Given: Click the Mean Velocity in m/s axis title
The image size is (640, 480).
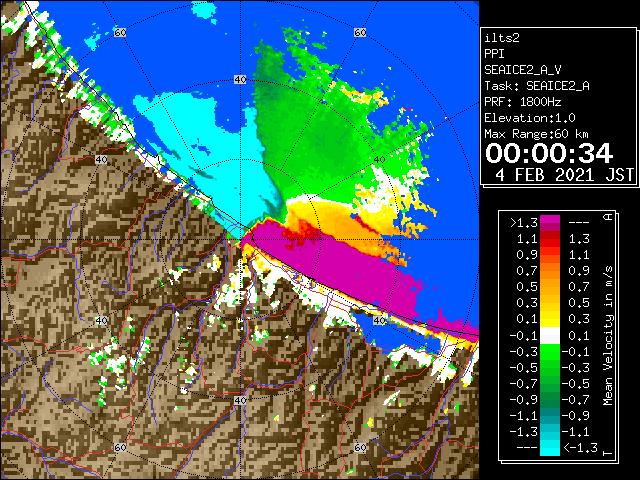Looking at the screenshot, I should pyautogui.click(x=608, y=336).
